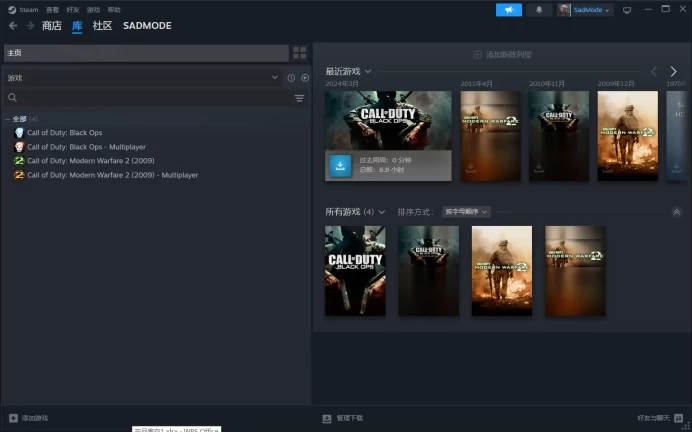This screenshot has height=432, width=692.
Task: Click the SadMode avatar picture
Action: pyautogui.click(x=564, y=10)
